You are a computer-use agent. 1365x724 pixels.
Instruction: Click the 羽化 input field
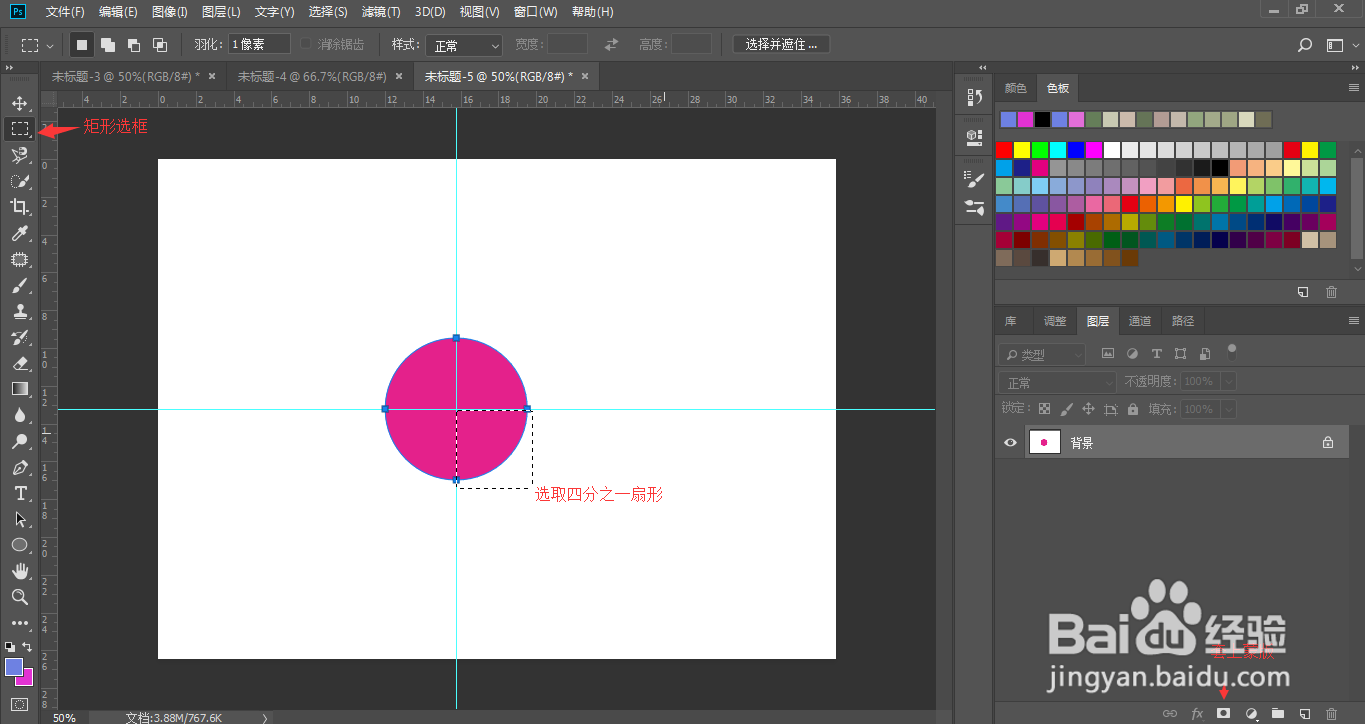[x=259, y=45]
